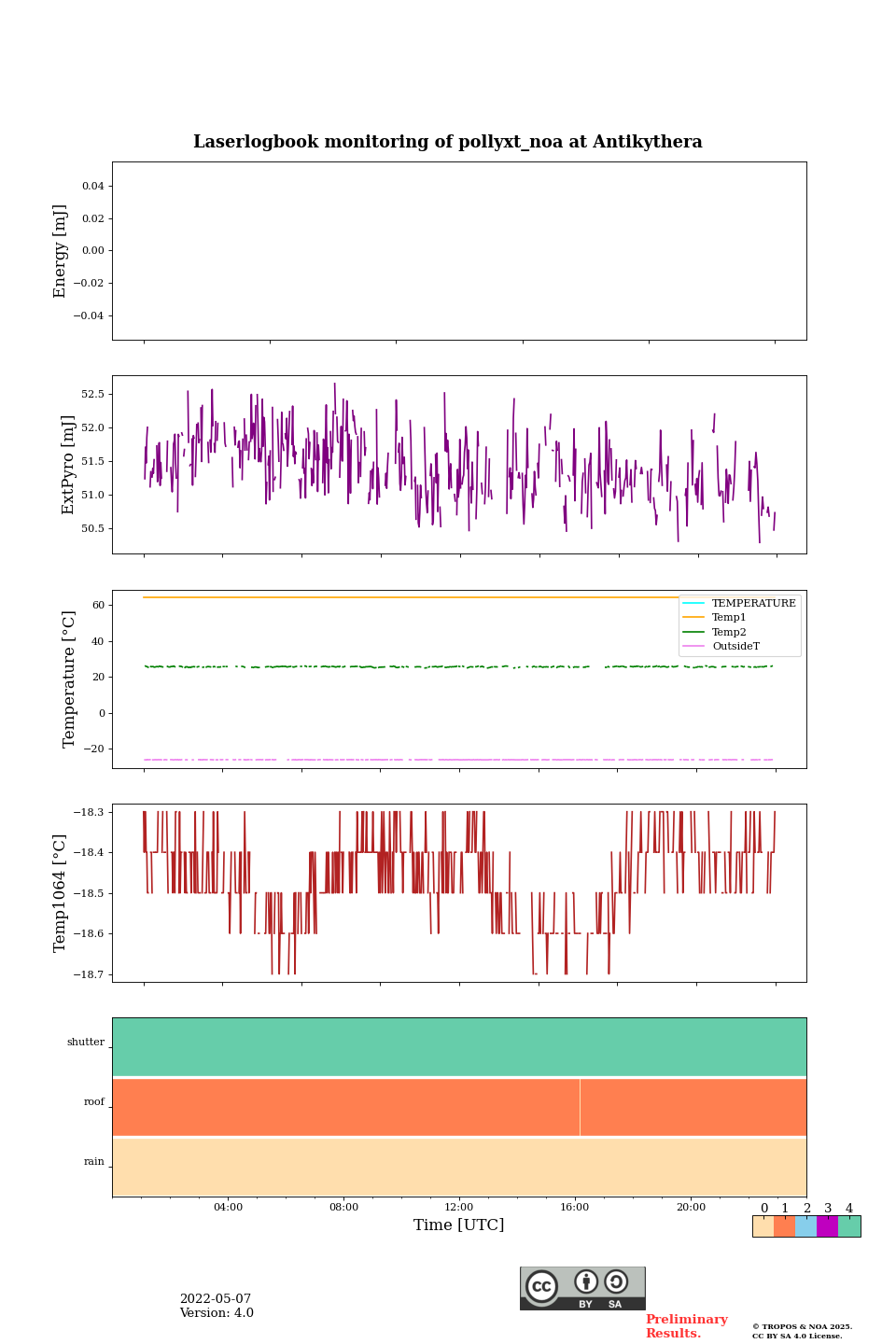
Task: Click the 60 tick on the Temperature axis
Action: pos(98,605)
